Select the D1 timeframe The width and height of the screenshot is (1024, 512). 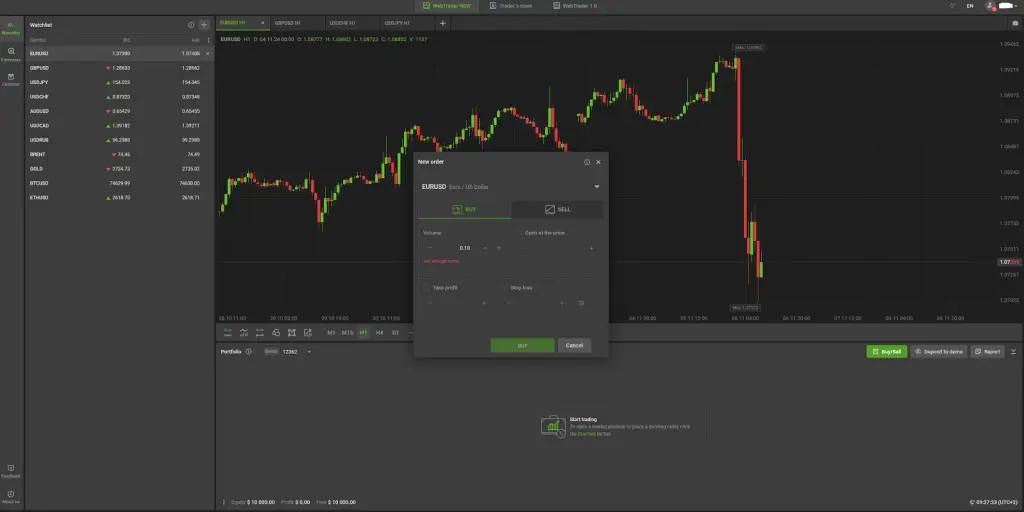coord(395,332)
